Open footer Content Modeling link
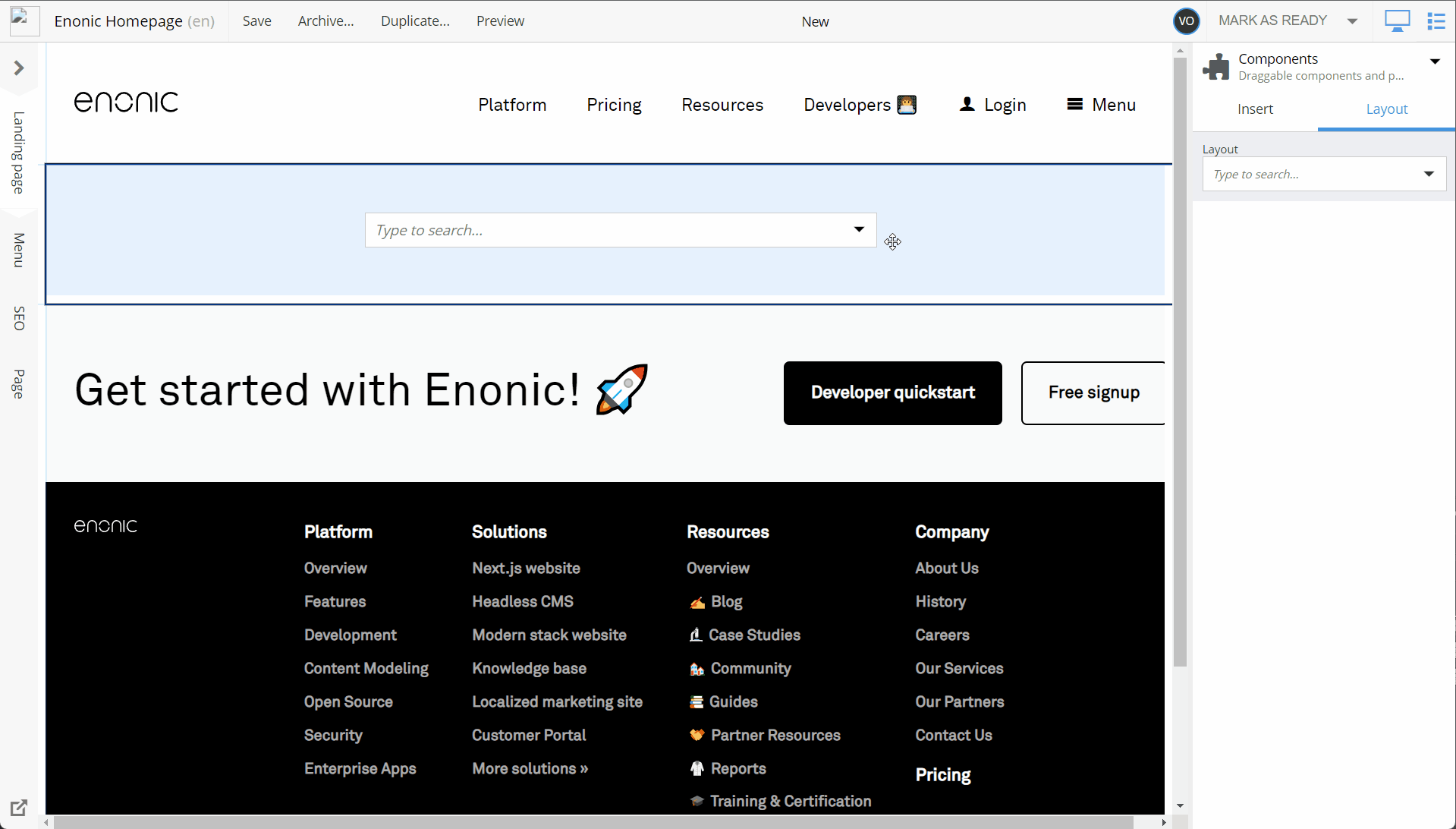Viewport: 1456px width, 829px height. pyautogui.click(x=366, y=668)
